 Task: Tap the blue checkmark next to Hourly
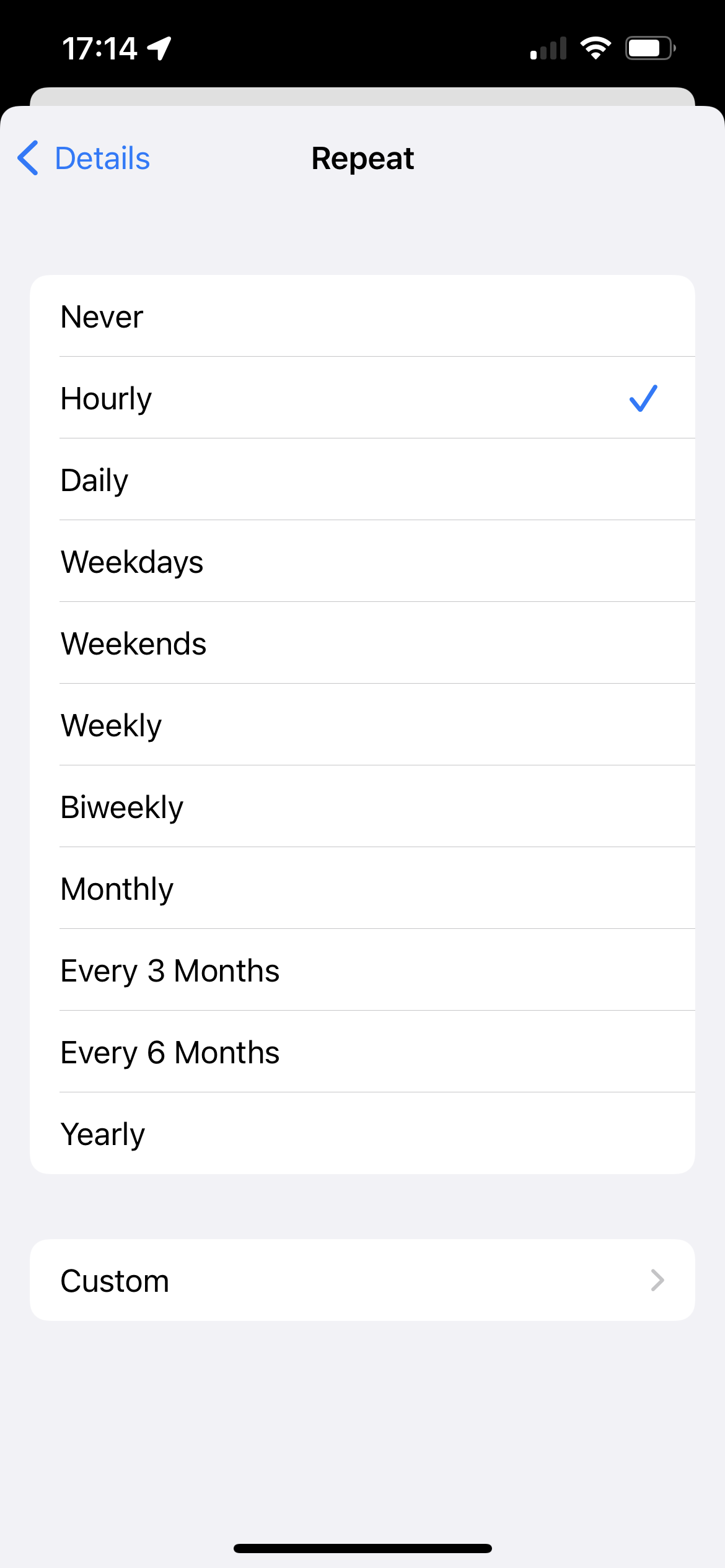[643, 398]
